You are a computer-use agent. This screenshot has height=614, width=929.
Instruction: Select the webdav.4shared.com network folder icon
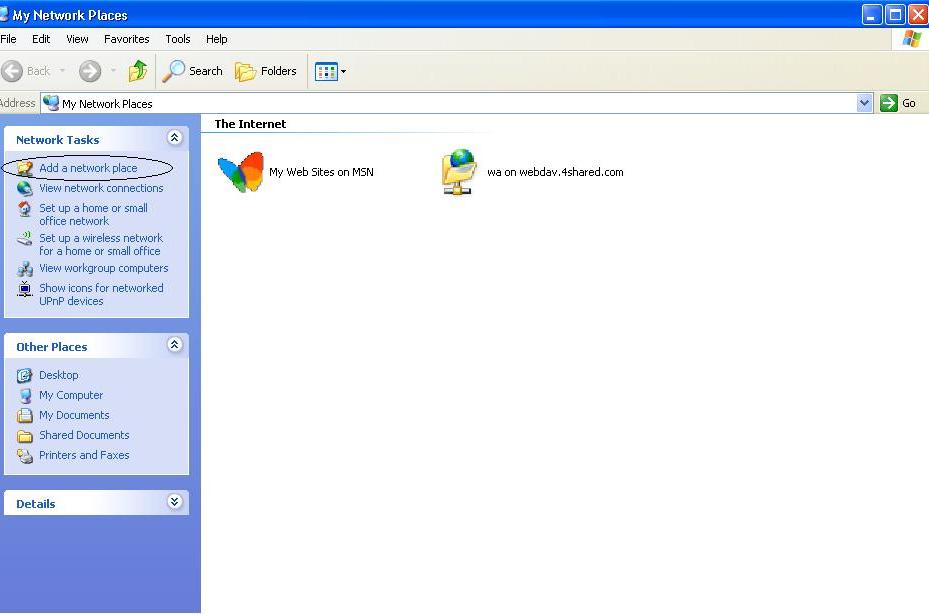click(459, 172)
